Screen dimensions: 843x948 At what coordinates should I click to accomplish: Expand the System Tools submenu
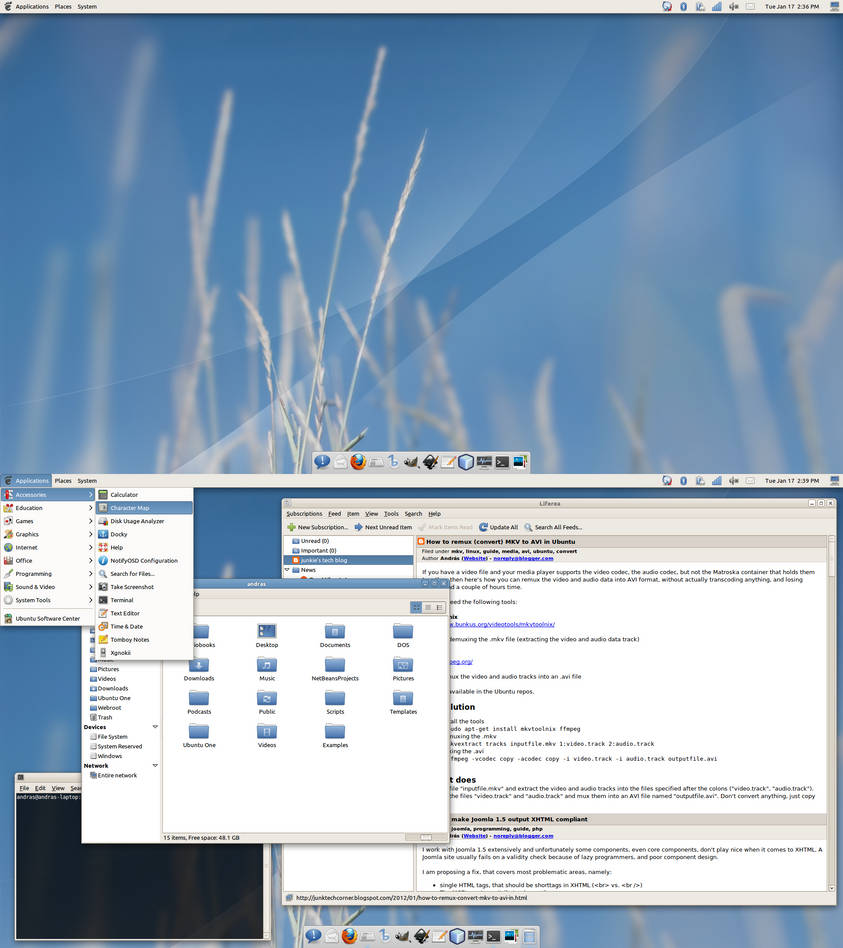click(x=47, y=600)
